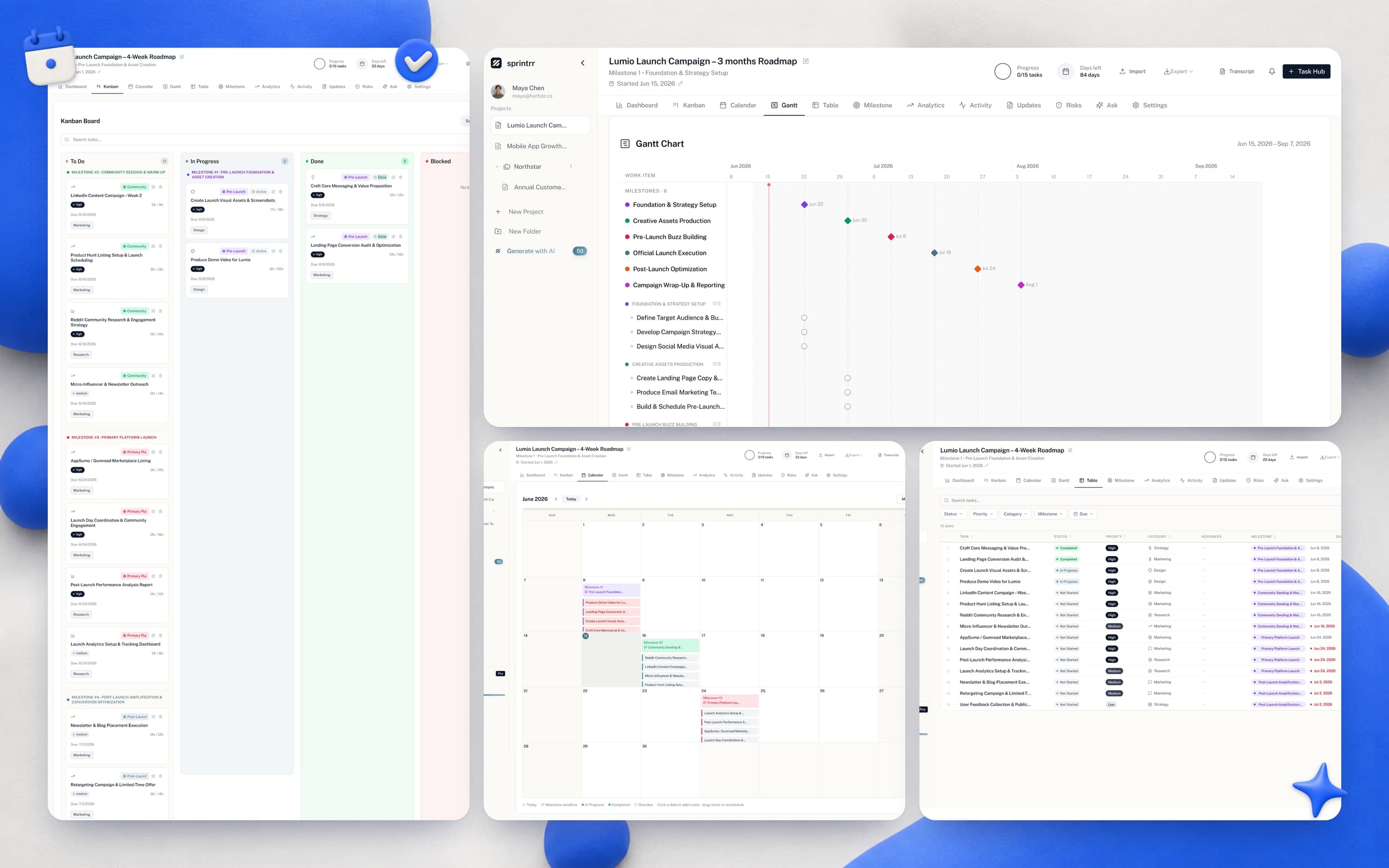Jump to Today in the Calendar window

click(x=571, y=499)
